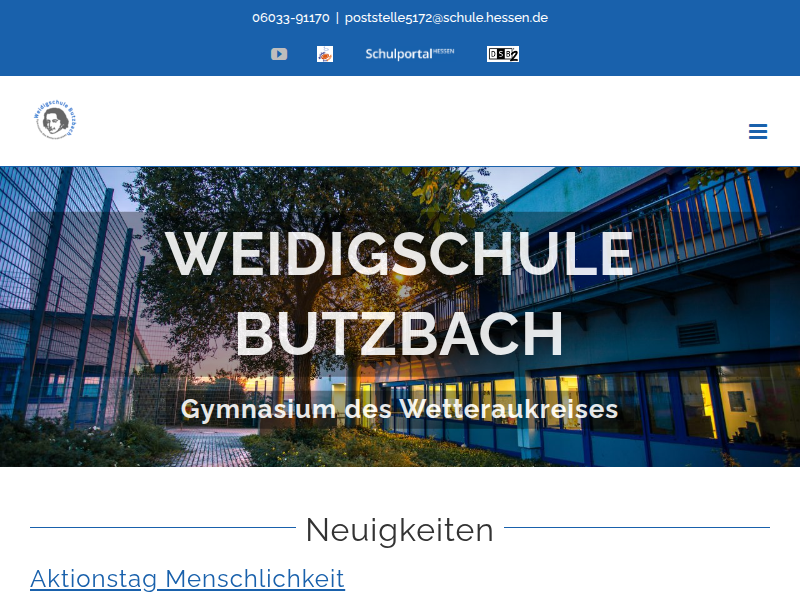The height and width of the screenshot is (600, 800).
Task: Open the Aktionstag Menschlichkeit article
Action: pos(186,578)
